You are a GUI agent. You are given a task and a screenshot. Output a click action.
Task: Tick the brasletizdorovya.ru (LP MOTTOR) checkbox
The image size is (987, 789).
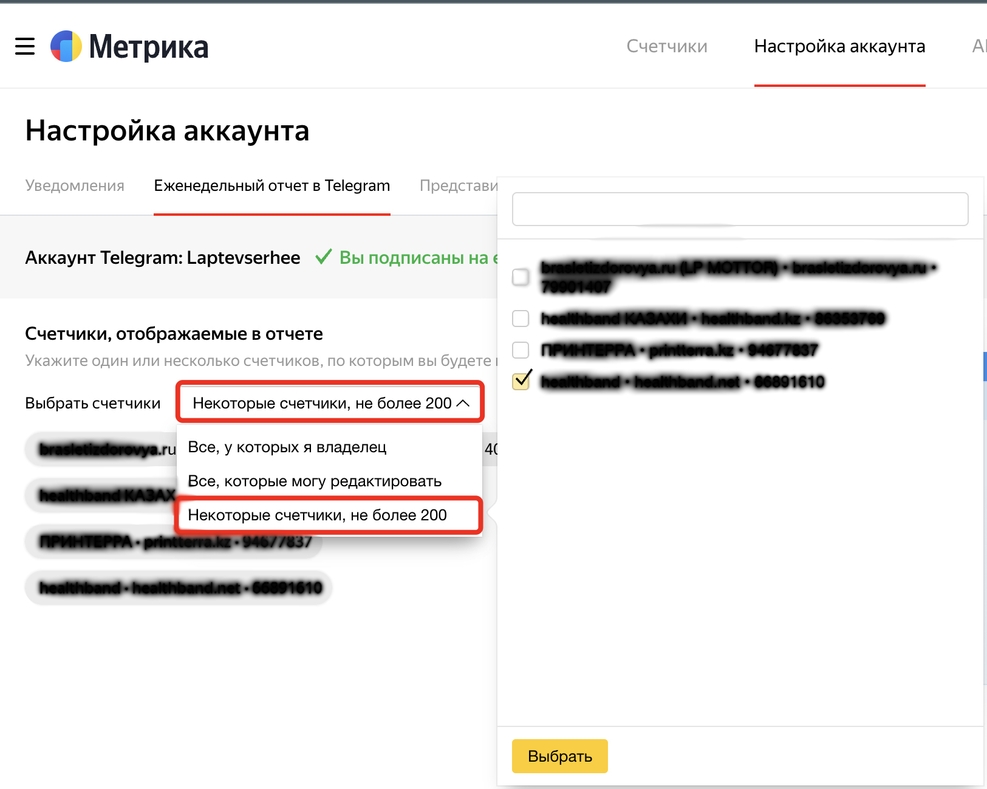(x=521, y=277)
